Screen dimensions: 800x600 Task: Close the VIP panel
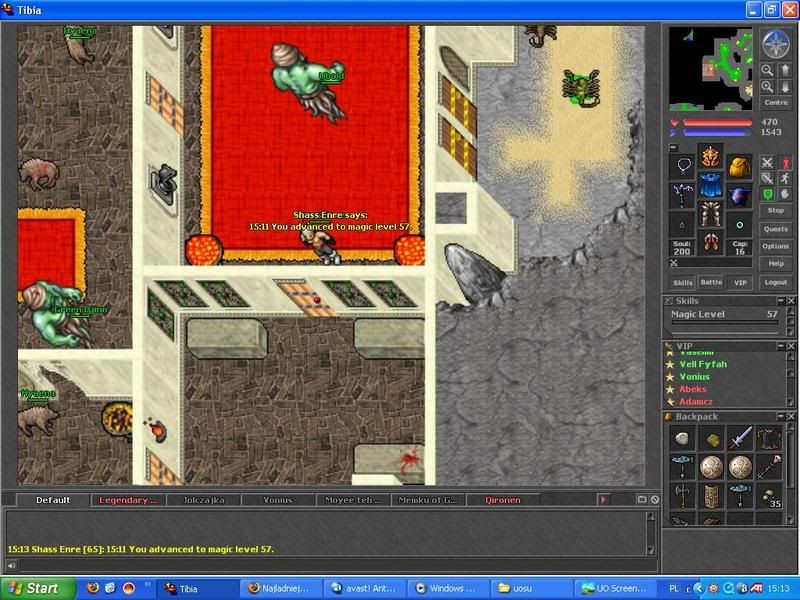pyautogui.click(x=790, y=346)
